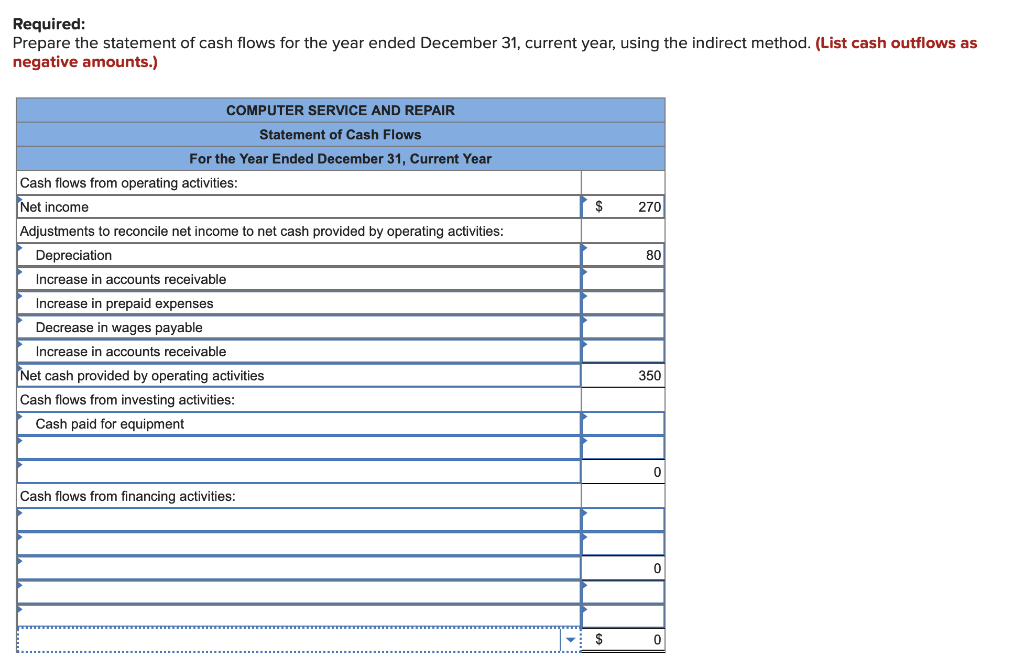Select the blank row under Cash paid for equipment

[x=297, y=447]
